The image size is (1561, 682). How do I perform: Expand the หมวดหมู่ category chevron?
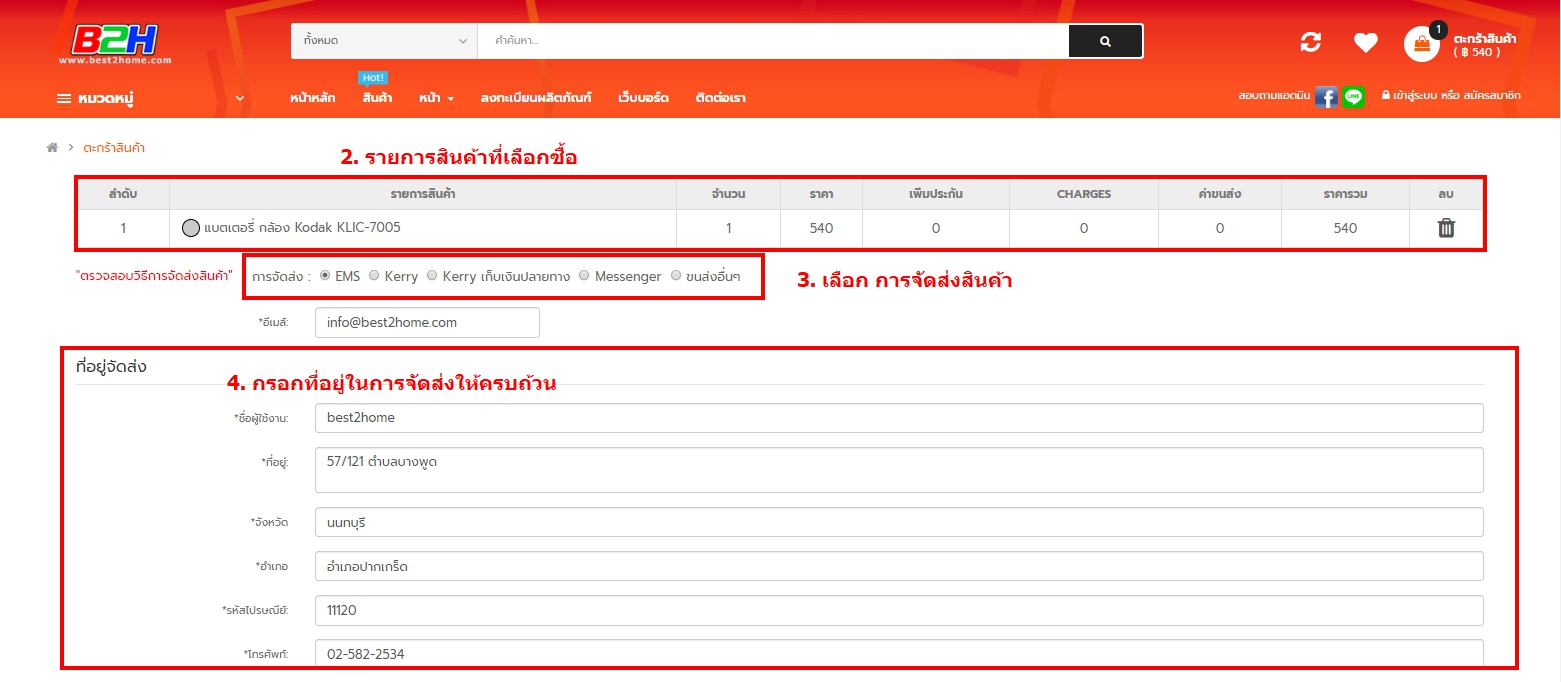[240, 98]
